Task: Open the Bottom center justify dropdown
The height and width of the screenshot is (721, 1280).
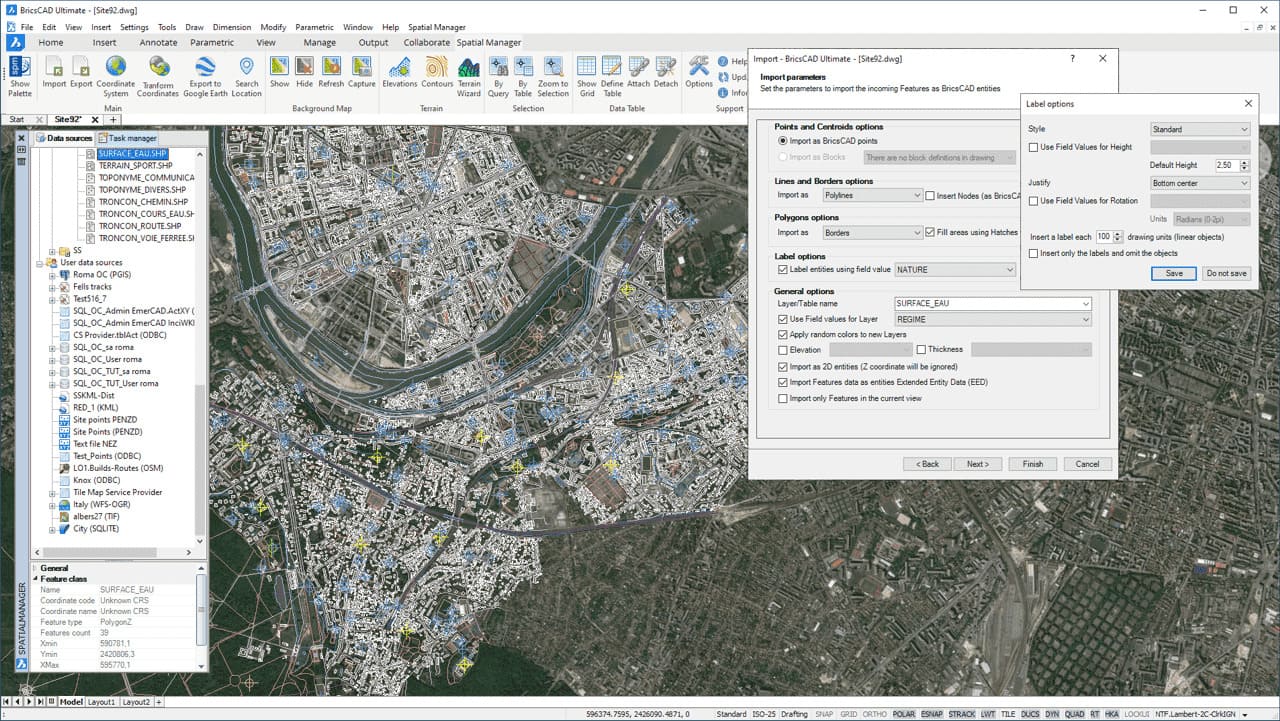Action: coord(1200,183)
